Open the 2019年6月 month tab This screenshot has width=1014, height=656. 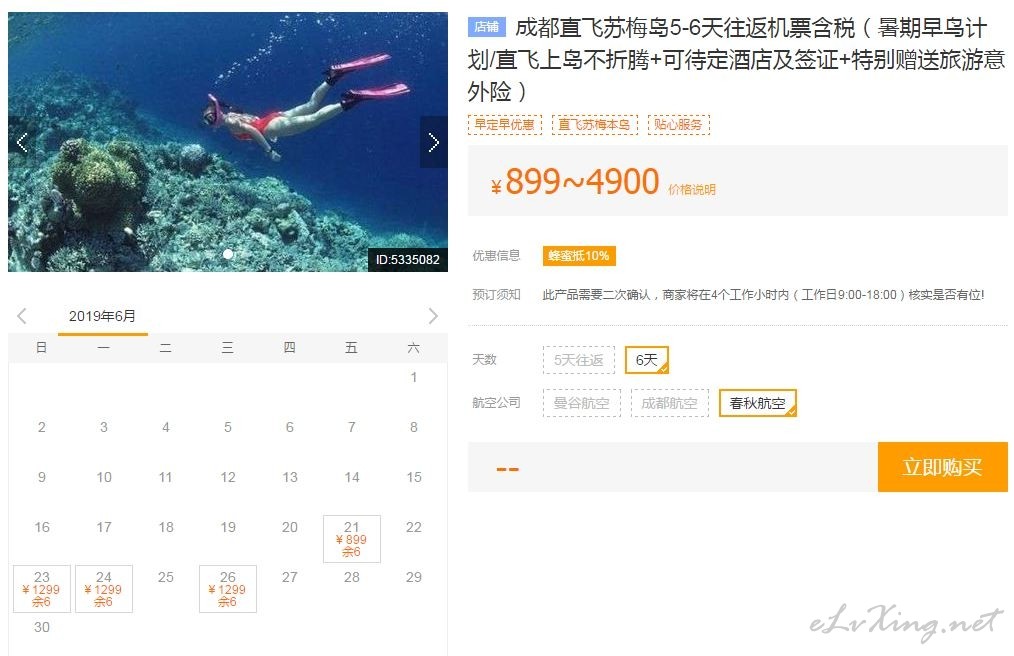coord(102,316)
